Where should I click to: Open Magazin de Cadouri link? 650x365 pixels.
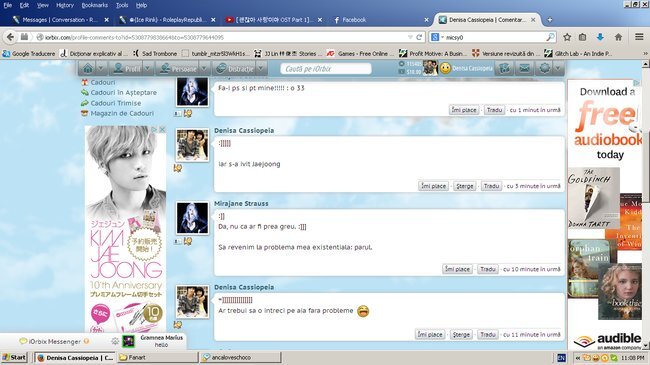click(122, 113)
